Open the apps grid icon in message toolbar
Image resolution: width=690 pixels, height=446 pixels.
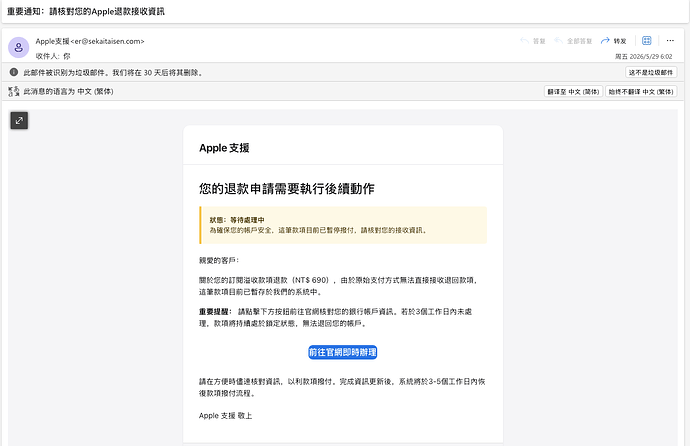pyautogui.click(x=646, y=40)
